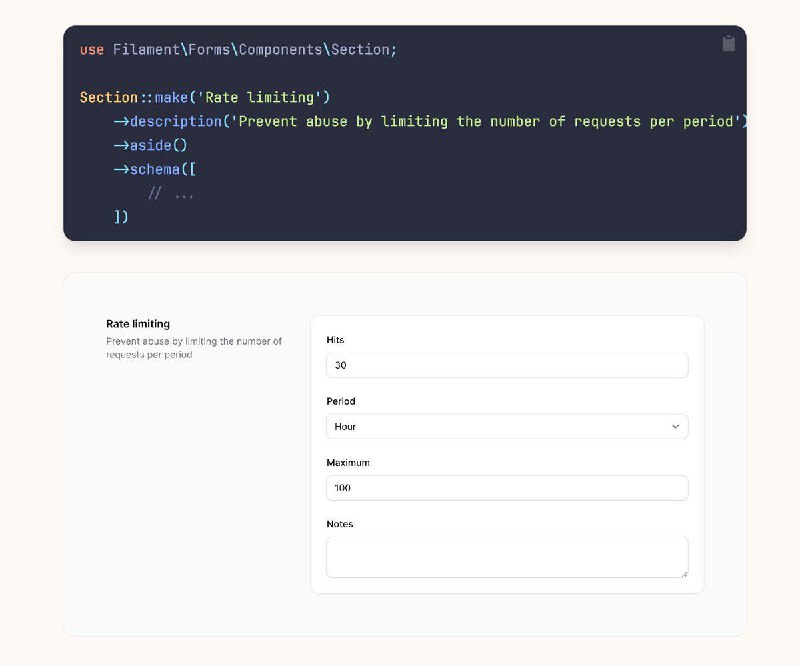Click the Period field label
Screen dimensions: 800x666
coord(341,401)
